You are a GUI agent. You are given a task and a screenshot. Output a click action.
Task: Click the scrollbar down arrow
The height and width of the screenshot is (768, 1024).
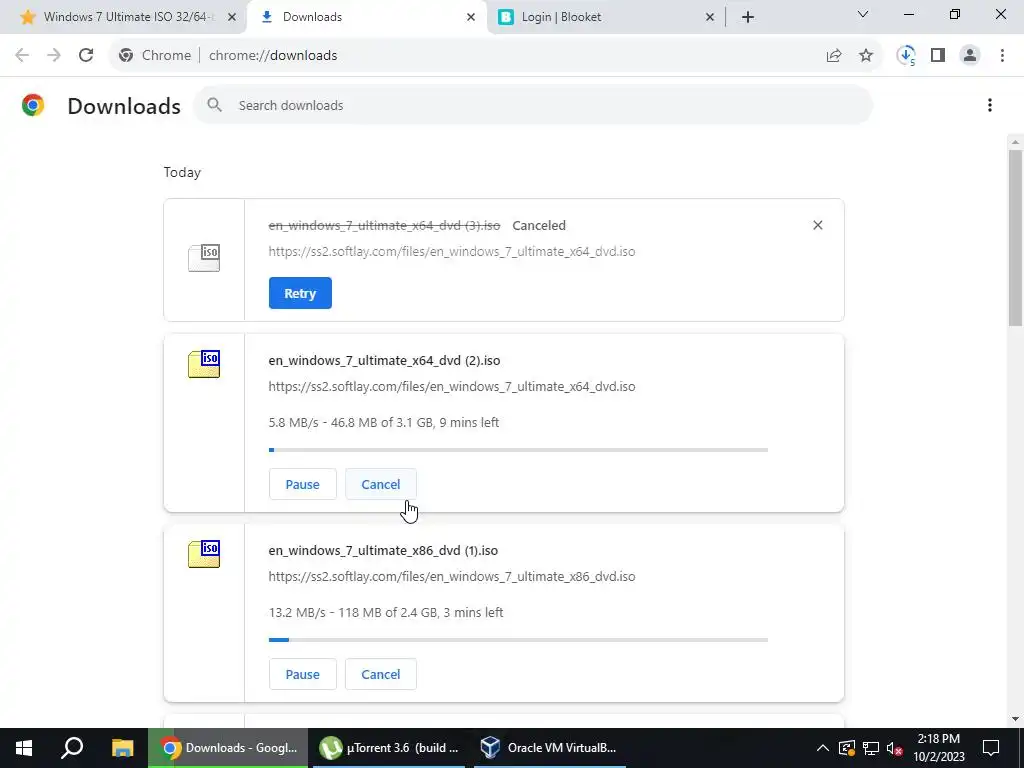(x=1015, y=719)
